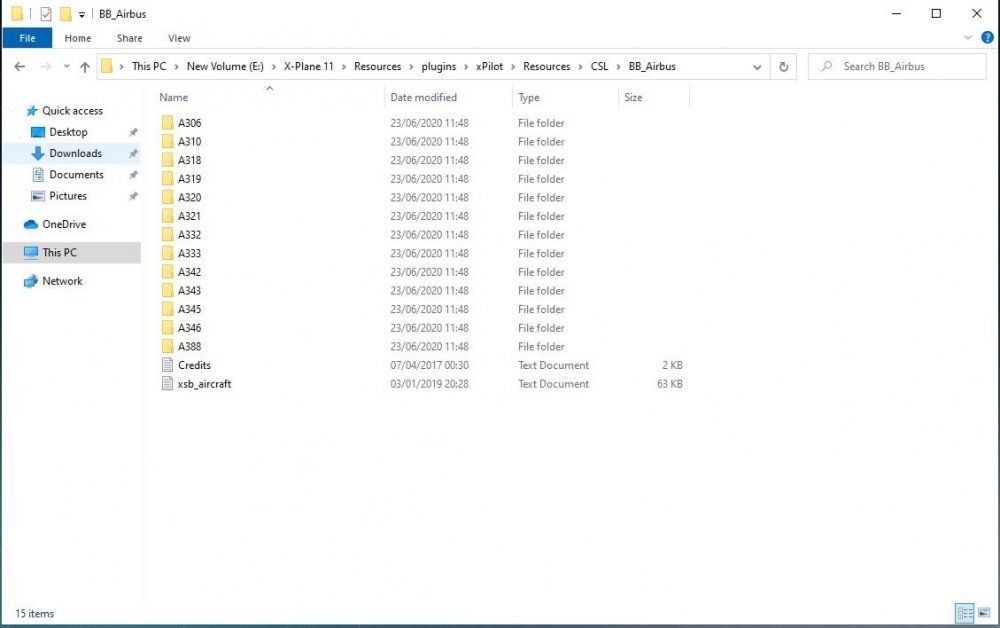Refresh the BB_Airbus folder view
Viewport: 1000px width, 628px height.
pyautogui.click(x=784, y=67)
